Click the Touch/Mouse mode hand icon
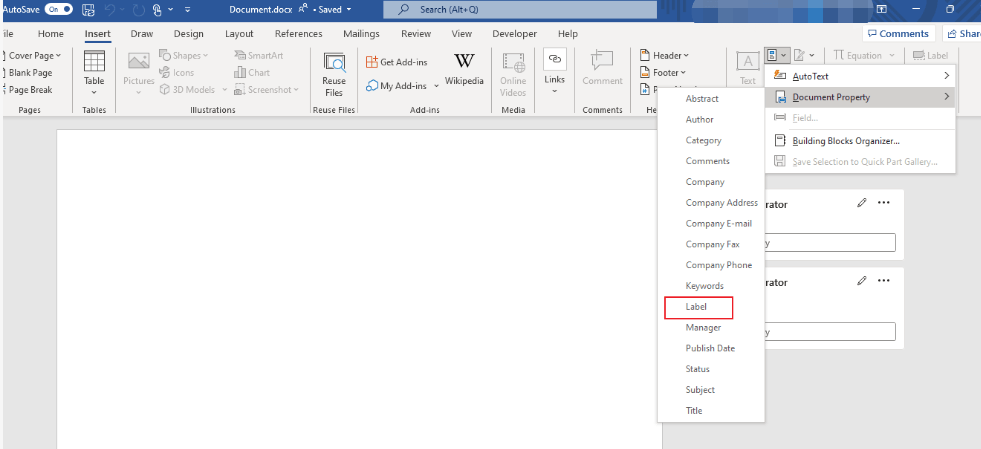The image size is (981, 449). (x=157, y=9)
